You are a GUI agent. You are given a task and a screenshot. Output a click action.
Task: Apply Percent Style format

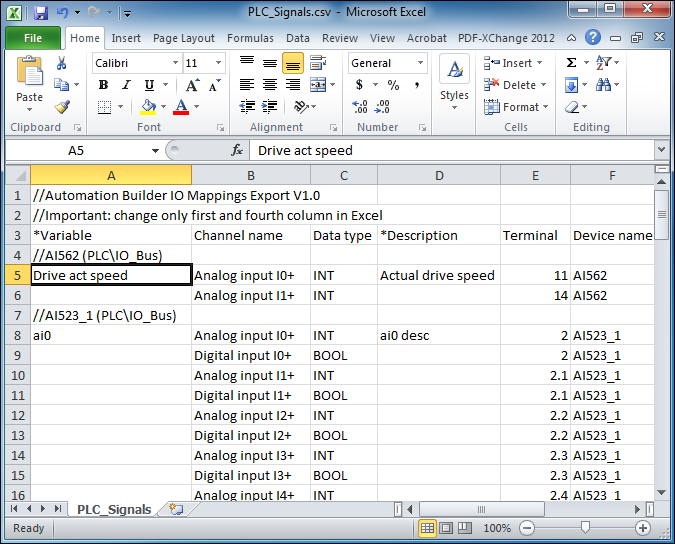pos(393,85)
